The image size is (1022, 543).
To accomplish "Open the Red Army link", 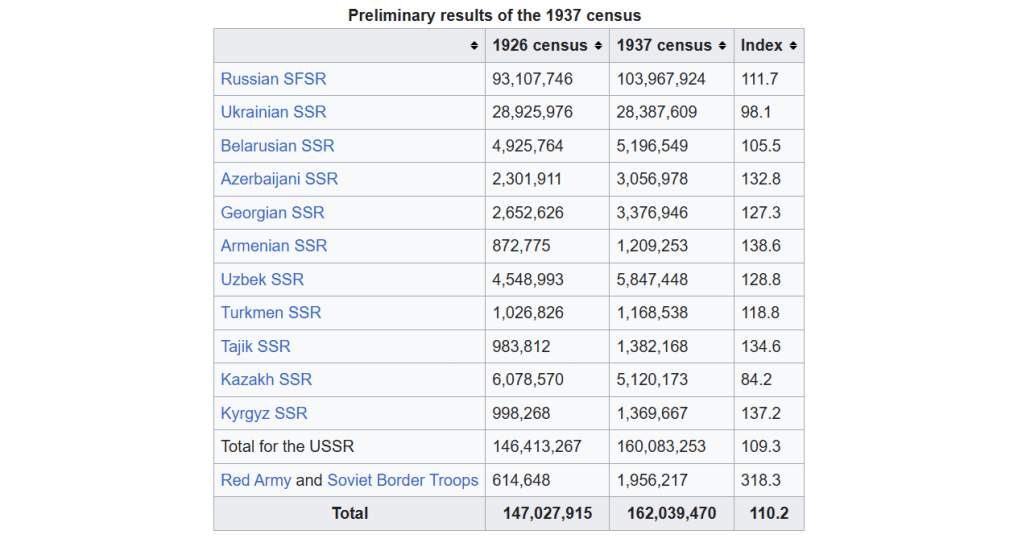I will click(x=255, y=481).
